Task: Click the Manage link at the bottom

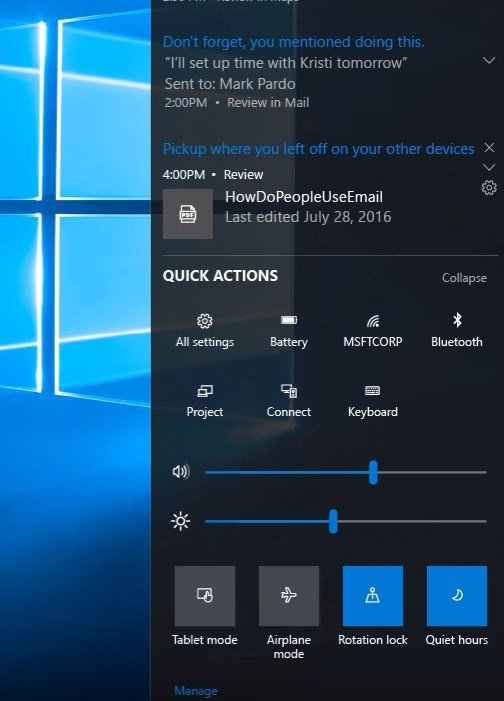Action: (x=196, y=691)
